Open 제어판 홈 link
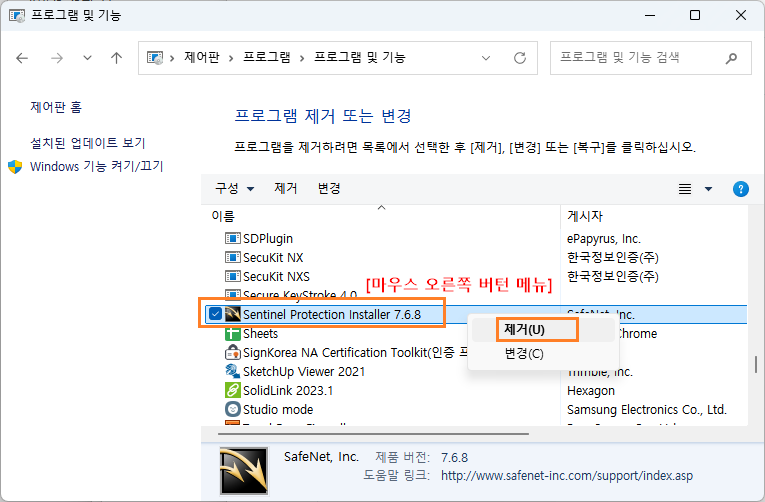Image resolution: width=765 pixels, height=502 pixels. point(56,107)
